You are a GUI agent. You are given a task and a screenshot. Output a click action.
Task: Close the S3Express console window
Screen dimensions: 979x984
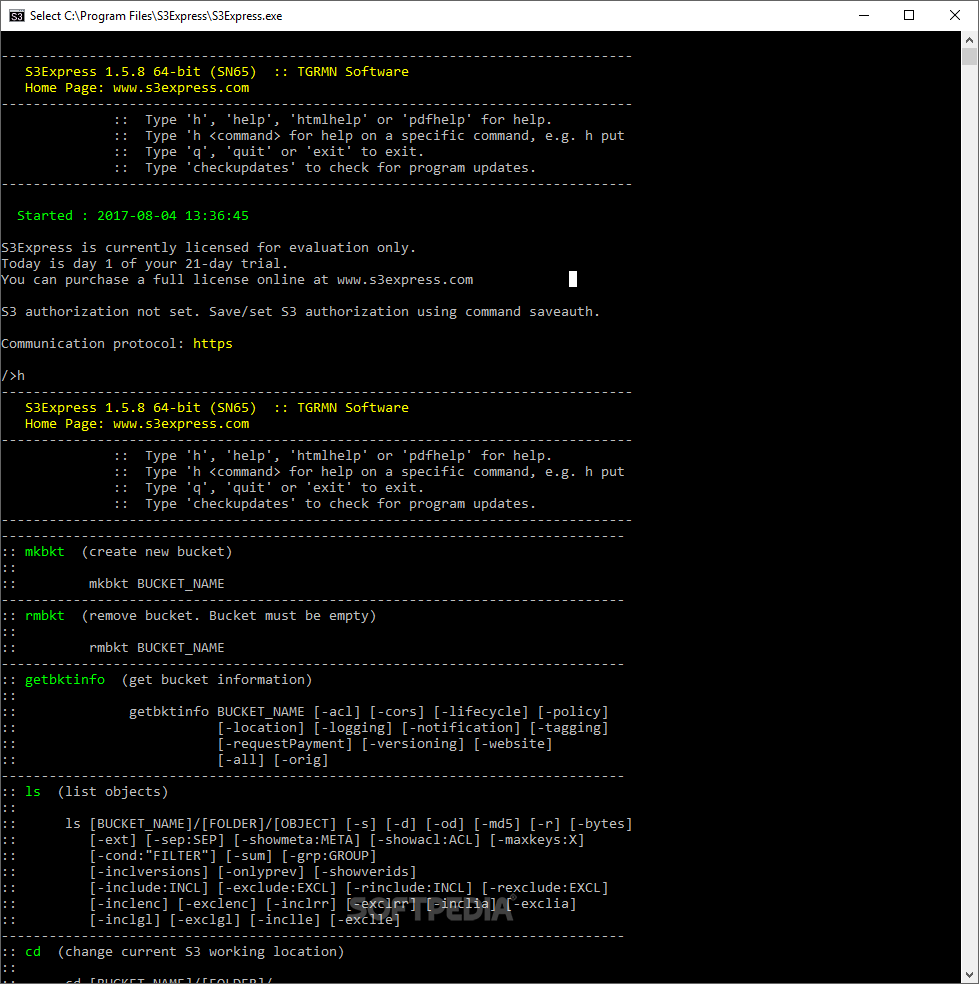click(x=955, y=16)
